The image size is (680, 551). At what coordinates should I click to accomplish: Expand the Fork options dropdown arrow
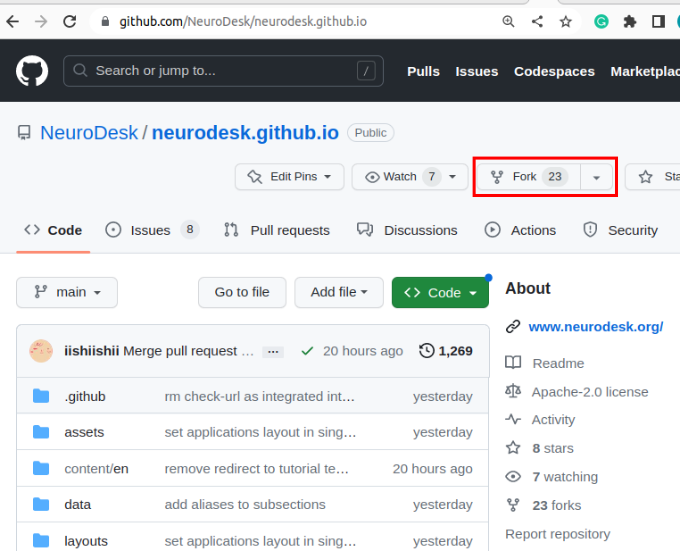(x=597, y=177)
